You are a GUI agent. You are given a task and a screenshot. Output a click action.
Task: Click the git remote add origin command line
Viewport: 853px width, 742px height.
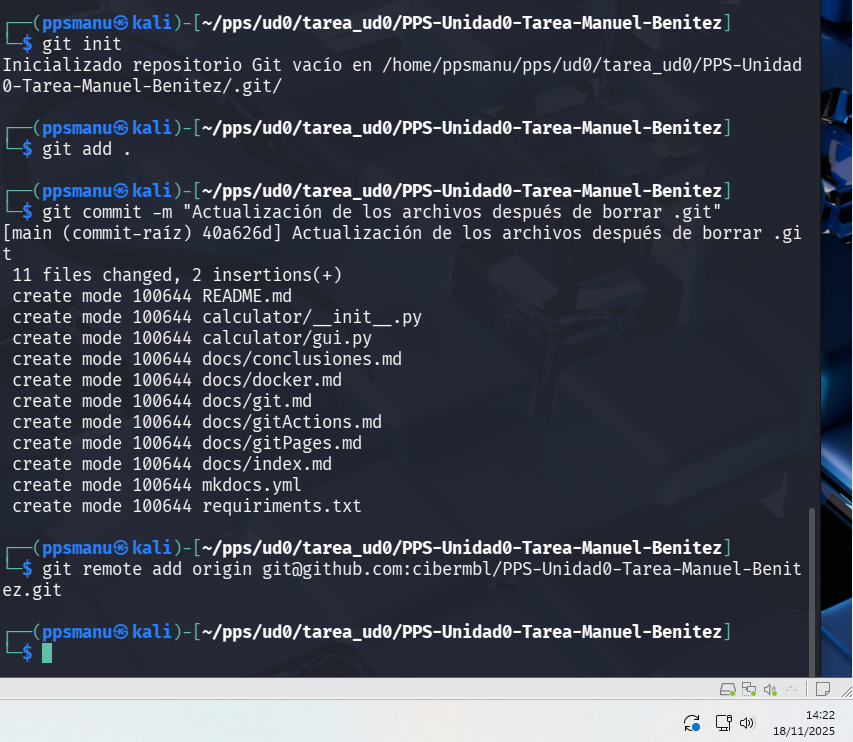coord(402,579)
